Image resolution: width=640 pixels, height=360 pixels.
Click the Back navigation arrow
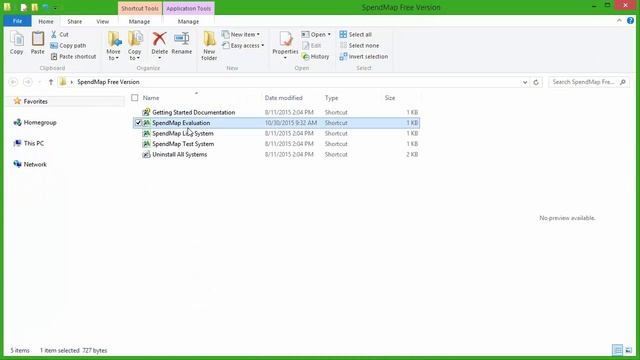(x=13, y=82)
